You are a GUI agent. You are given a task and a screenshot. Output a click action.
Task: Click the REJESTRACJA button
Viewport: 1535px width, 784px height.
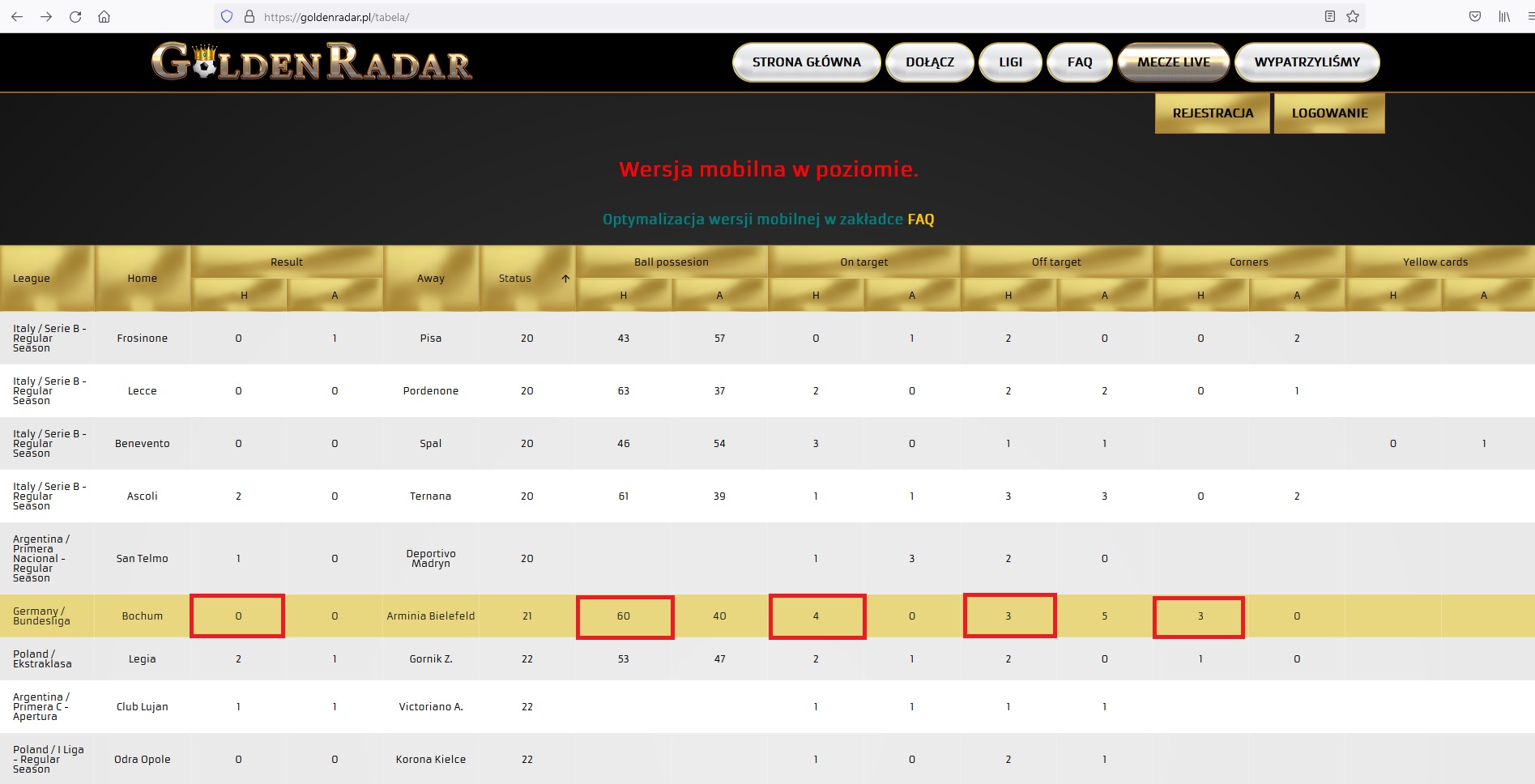(1213, 113)
